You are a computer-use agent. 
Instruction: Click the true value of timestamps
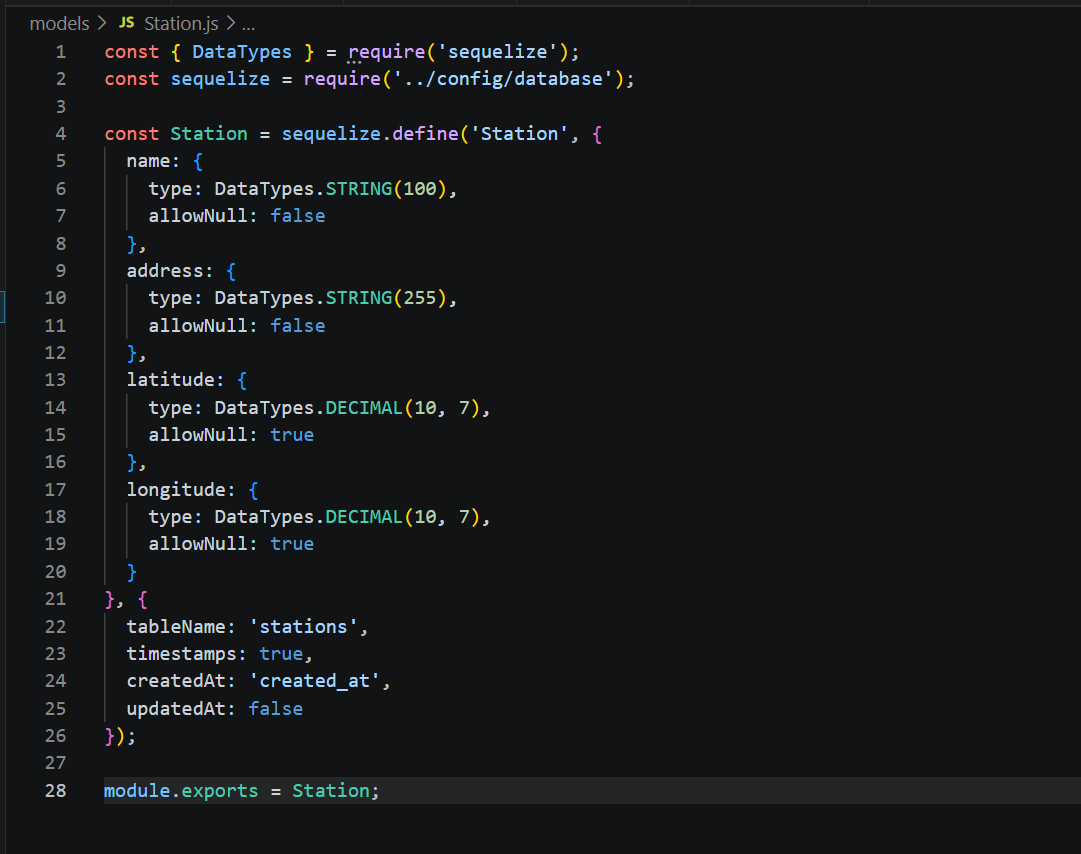point(281,654)
